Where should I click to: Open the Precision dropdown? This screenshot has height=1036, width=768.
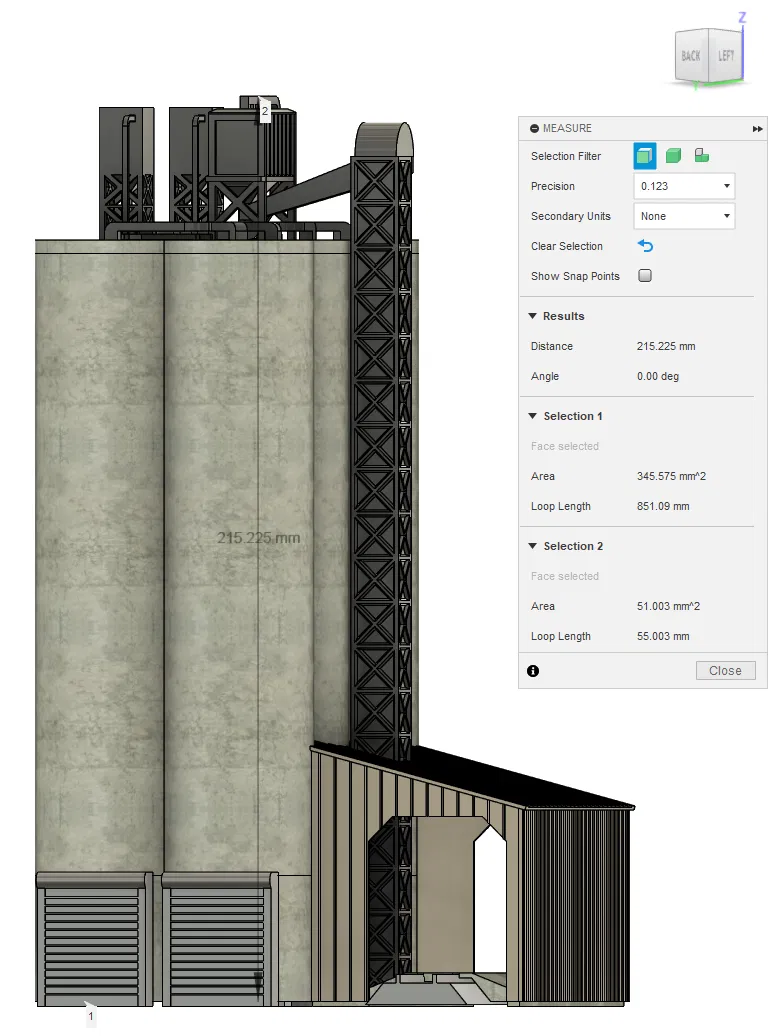click(x=684, y=186)
